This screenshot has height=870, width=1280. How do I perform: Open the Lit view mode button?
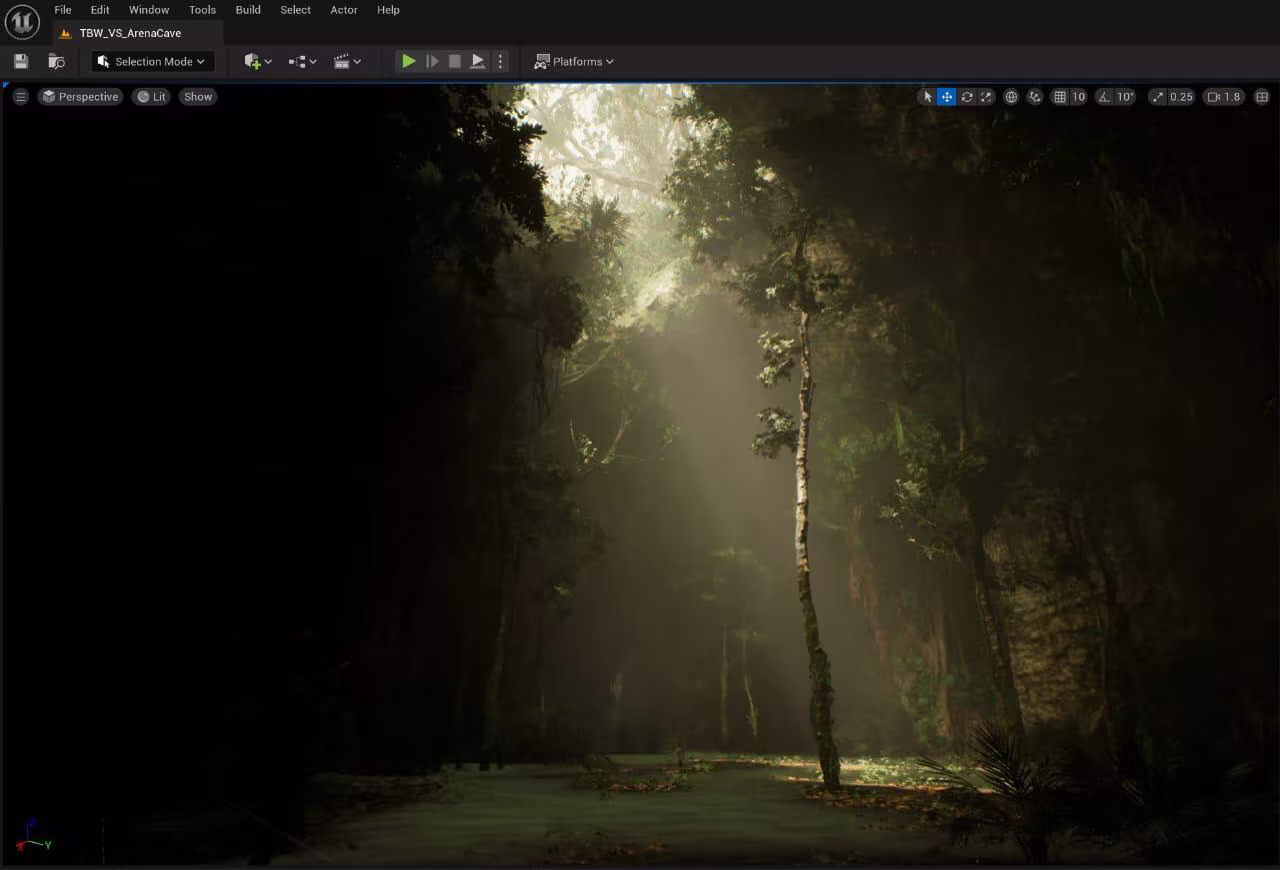point(152,97)
